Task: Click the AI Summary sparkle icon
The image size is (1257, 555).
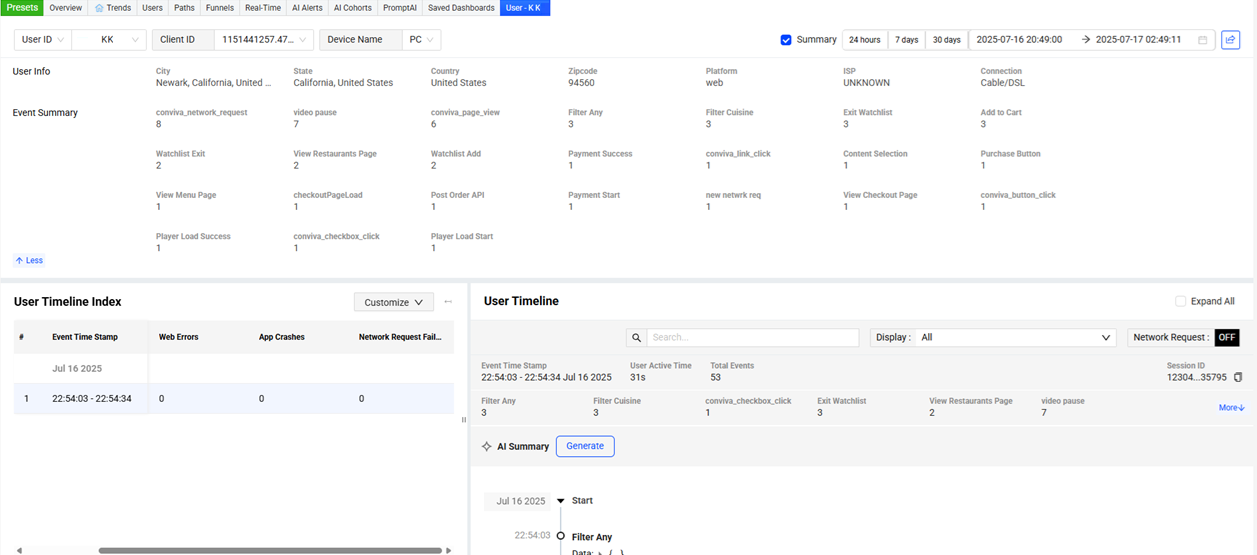Action: [x=486, y=446]
